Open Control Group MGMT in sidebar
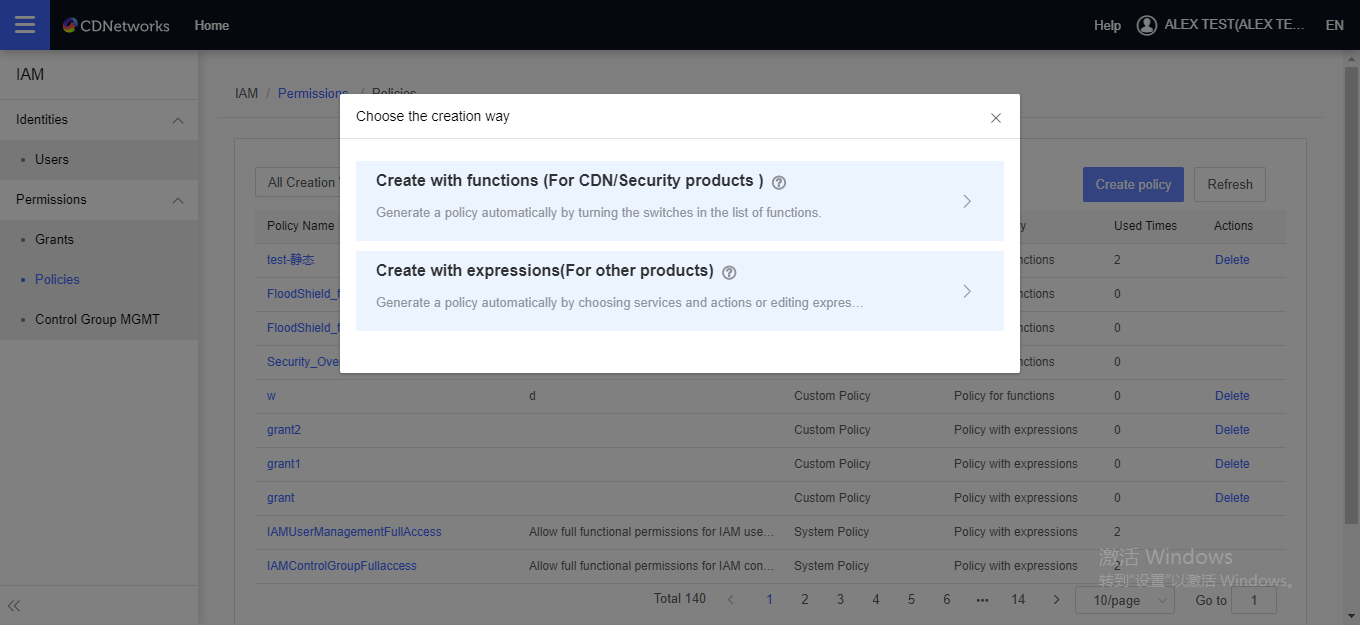 (97, 319)
